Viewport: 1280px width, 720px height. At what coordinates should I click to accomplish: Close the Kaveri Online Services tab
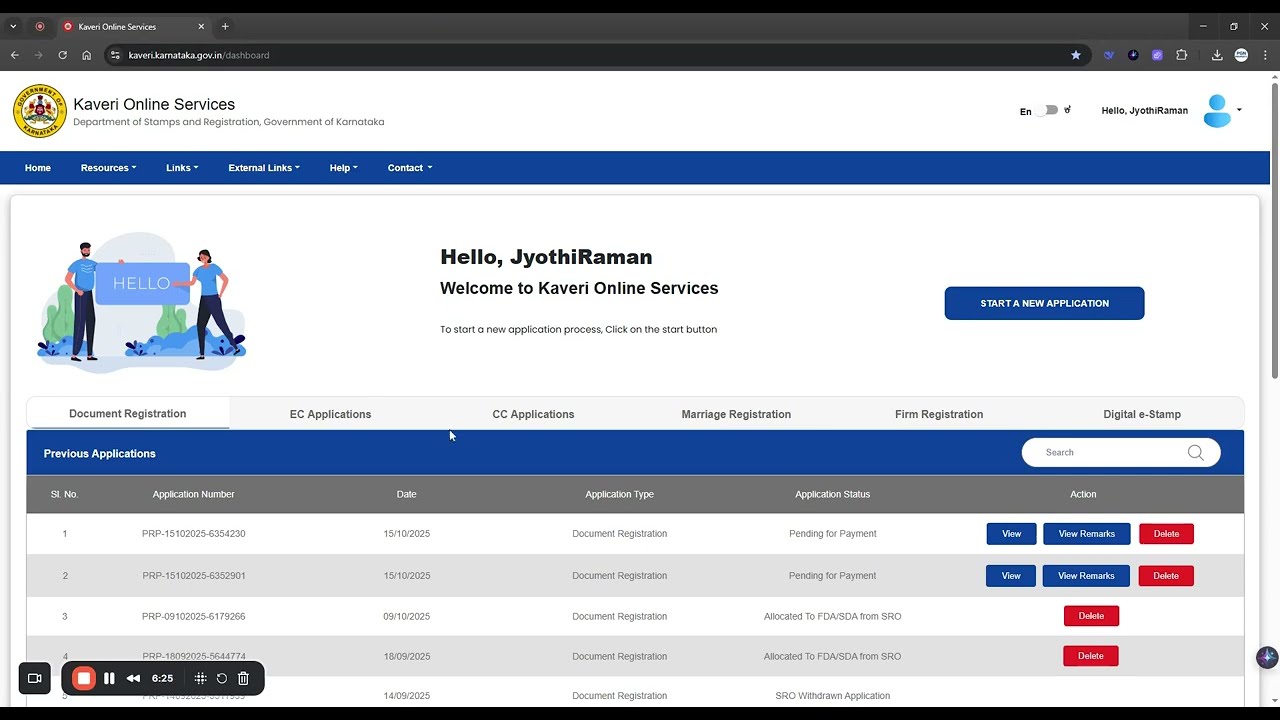pyautogui.click(x=201, y=27)
